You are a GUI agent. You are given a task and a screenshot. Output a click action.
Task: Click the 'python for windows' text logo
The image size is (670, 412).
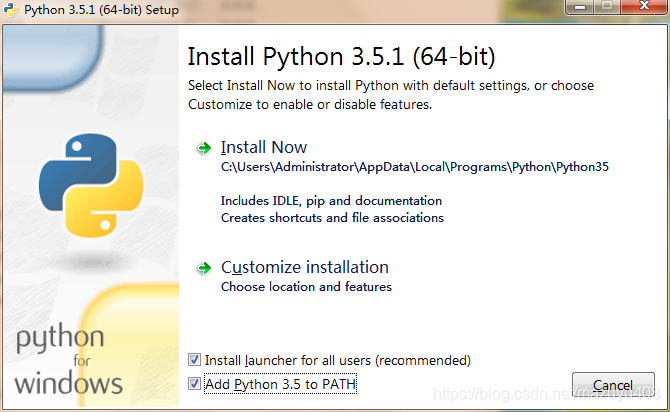pyautogui.click(x=68, y=359)
